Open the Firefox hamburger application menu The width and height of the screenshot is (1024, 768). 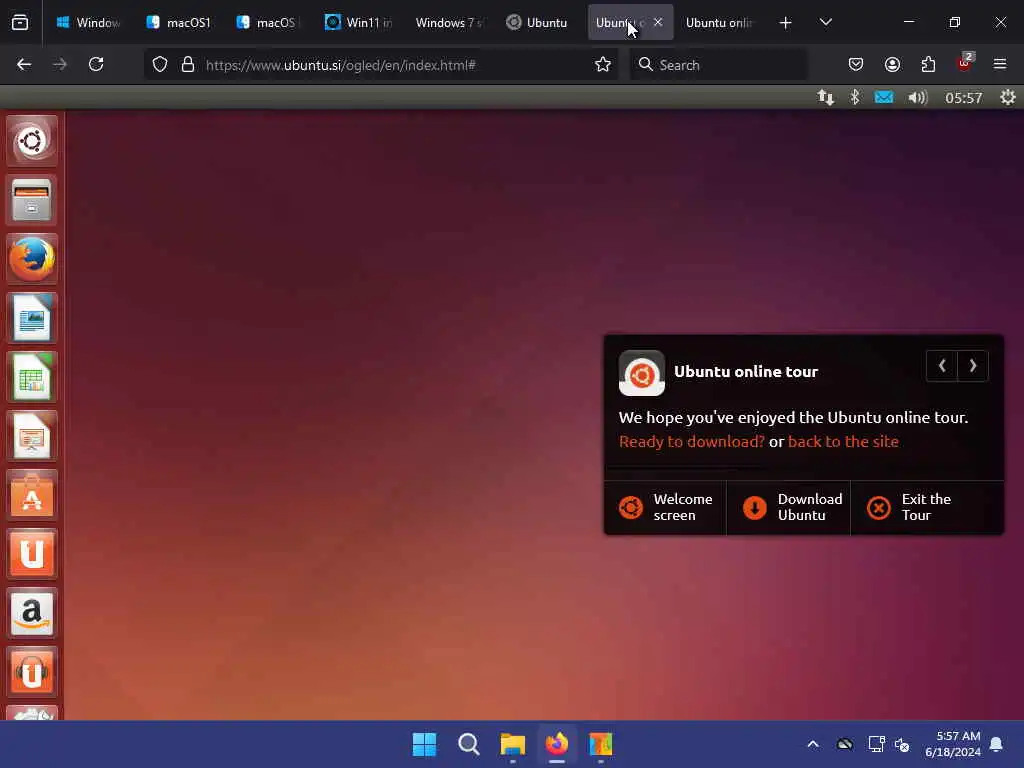tap(1000, 65)
